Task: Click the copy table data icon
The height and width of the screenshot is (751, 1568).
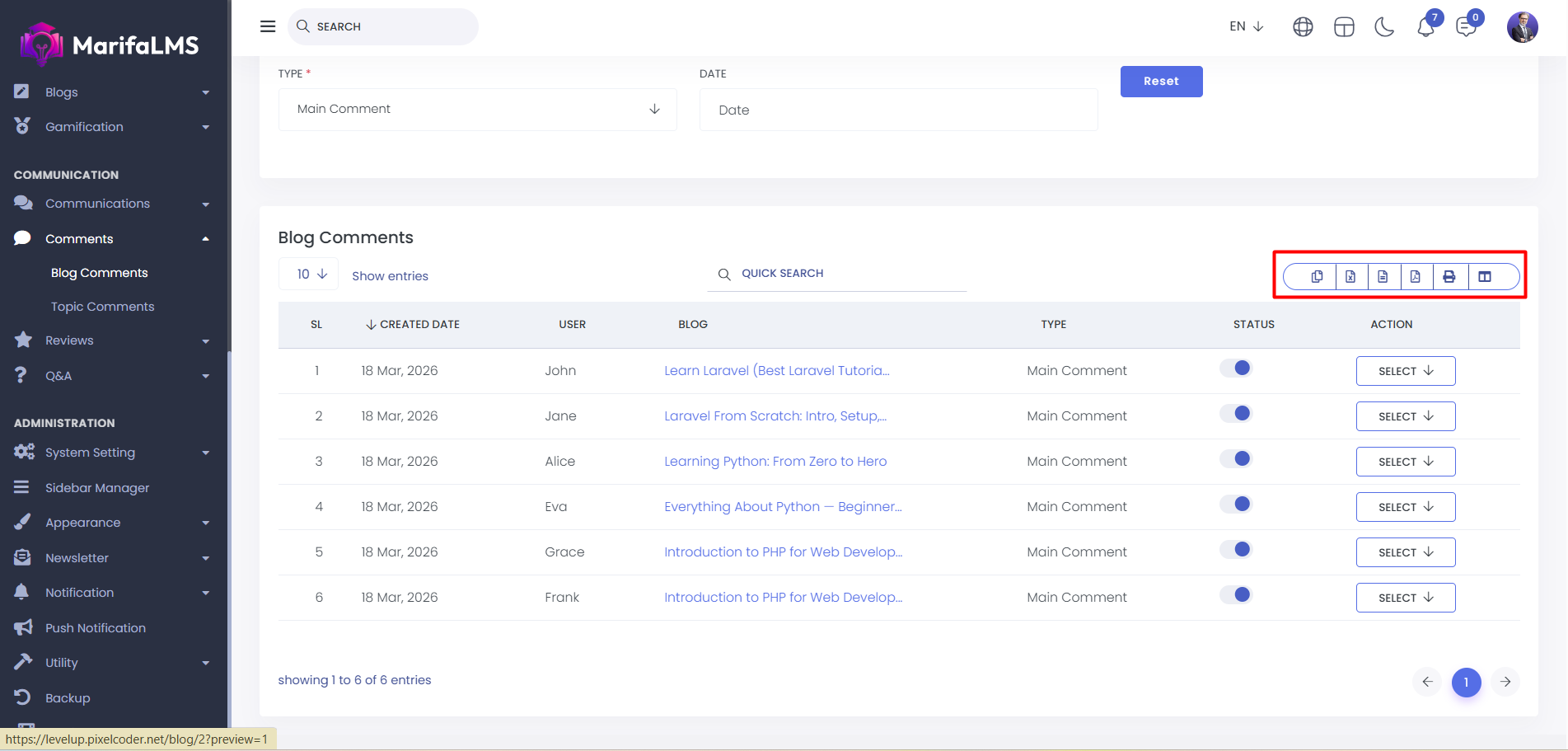Action: [1317, 277]
